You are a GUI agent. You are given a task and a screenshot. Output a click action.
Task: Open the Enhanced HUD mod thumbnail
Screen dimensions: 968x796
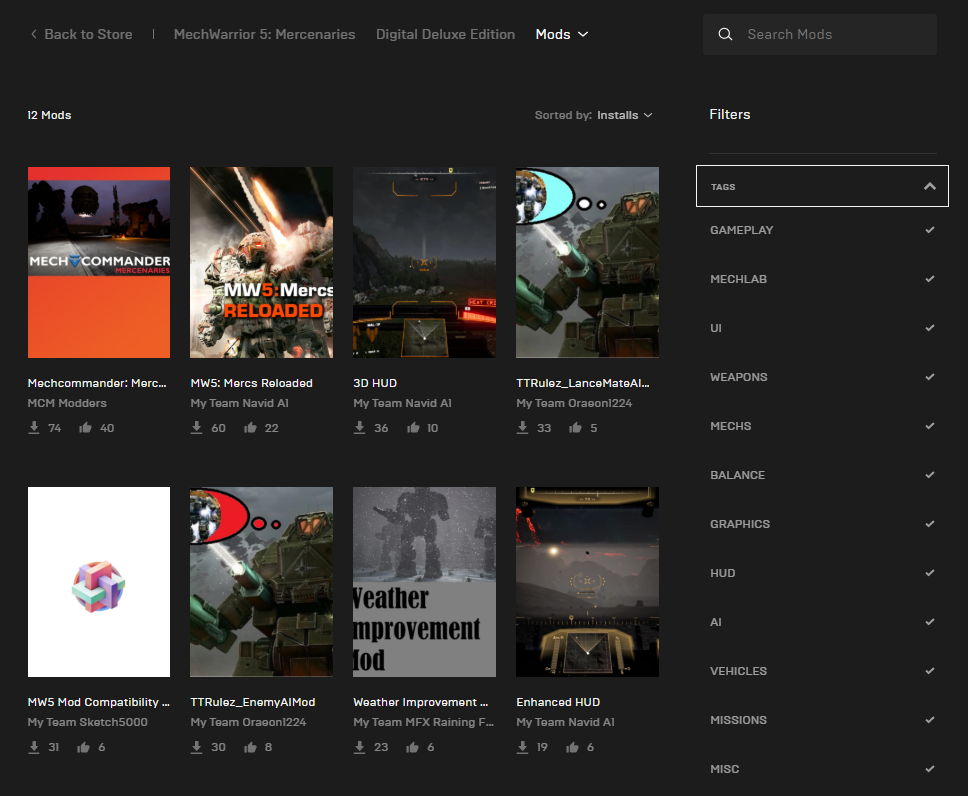point(587,582)
